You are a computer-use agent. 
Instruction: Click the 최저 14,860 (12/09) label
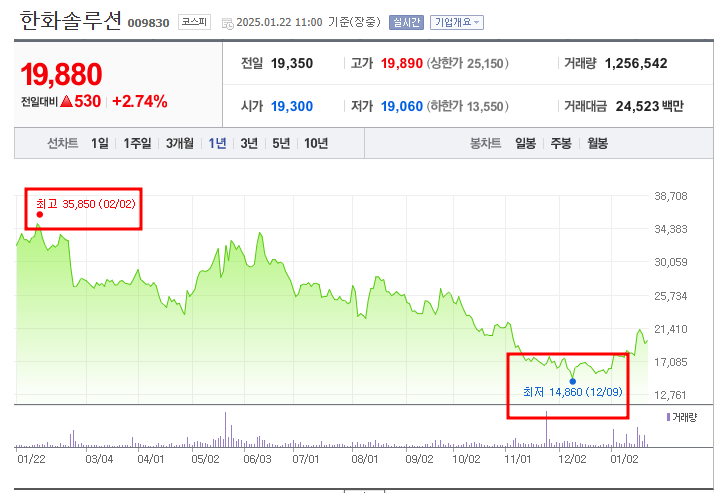click(x=572, y=392)
